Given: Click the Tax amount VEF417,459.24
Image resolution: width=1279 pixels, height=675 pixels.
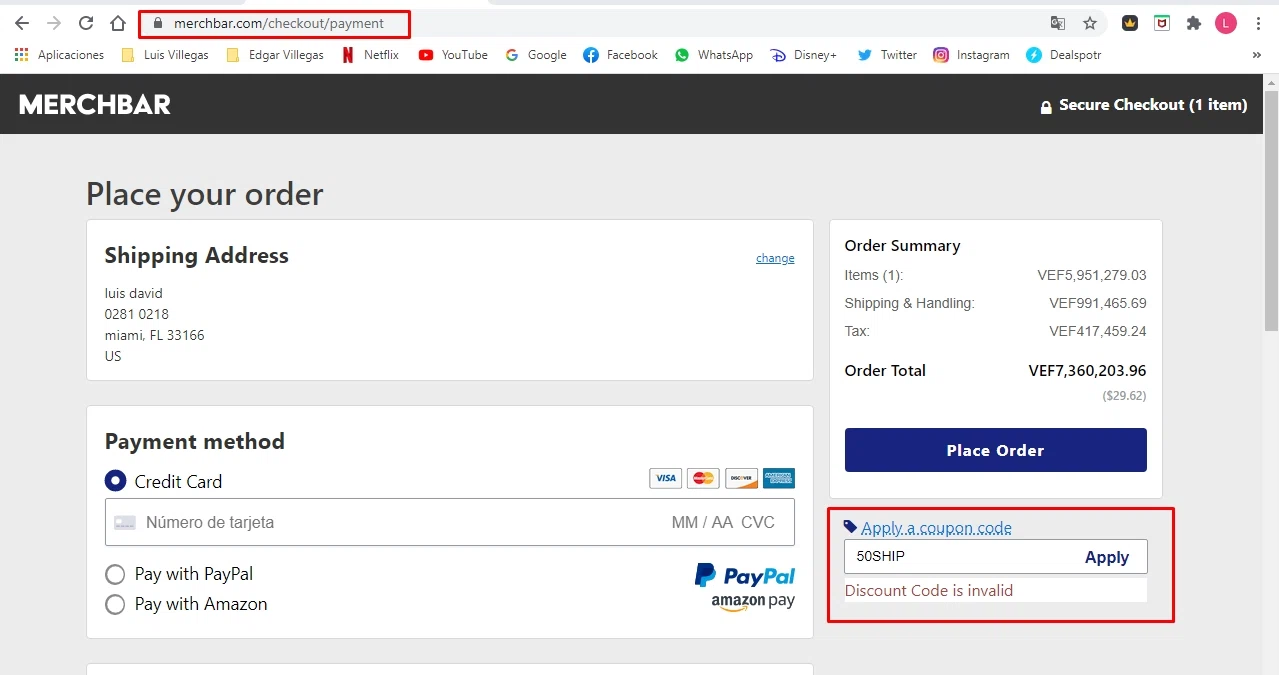Looking at the screenshot, I should coord(1098,331).
